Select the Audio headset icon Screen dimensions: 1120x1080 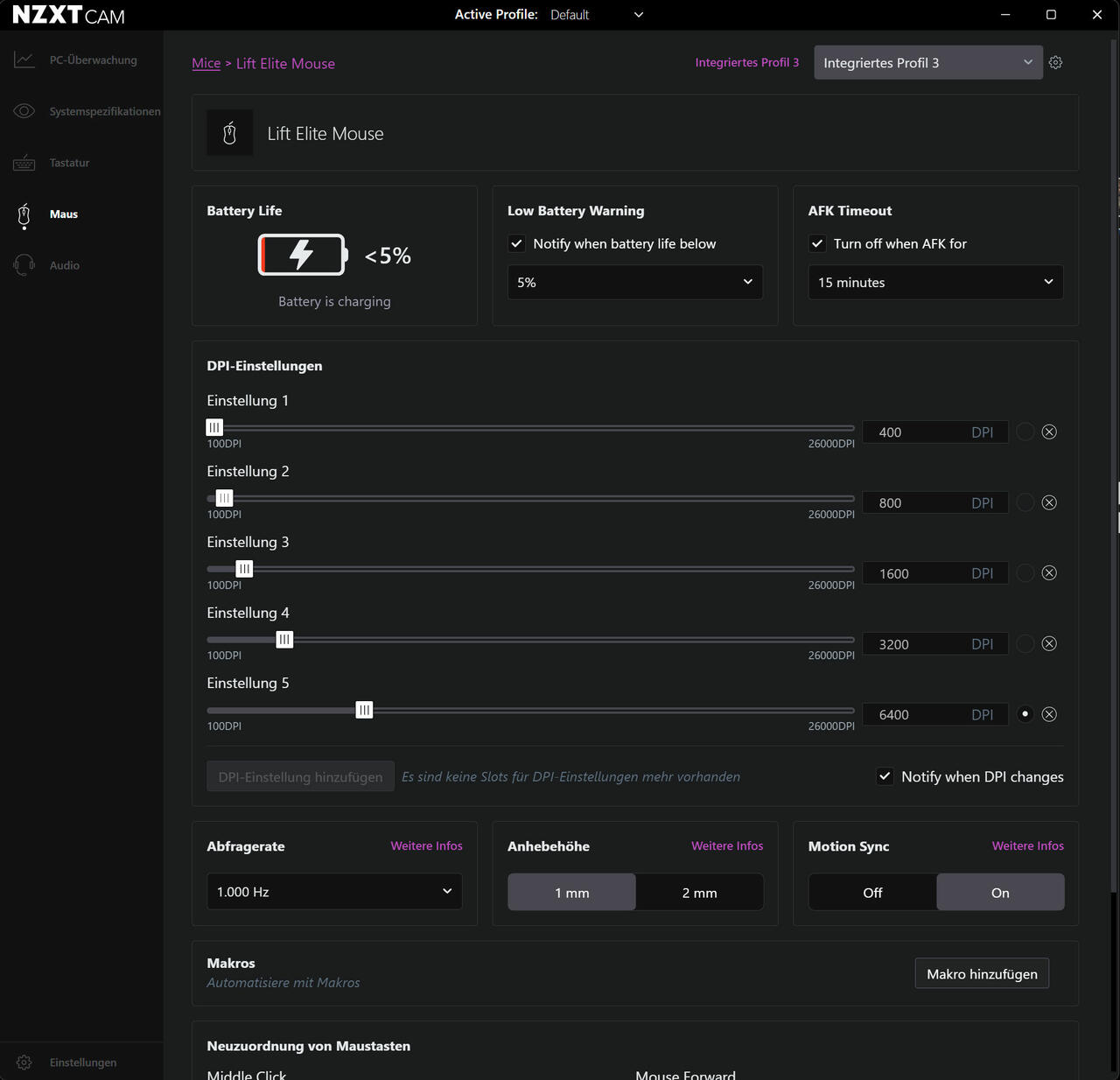coord(24,265)
